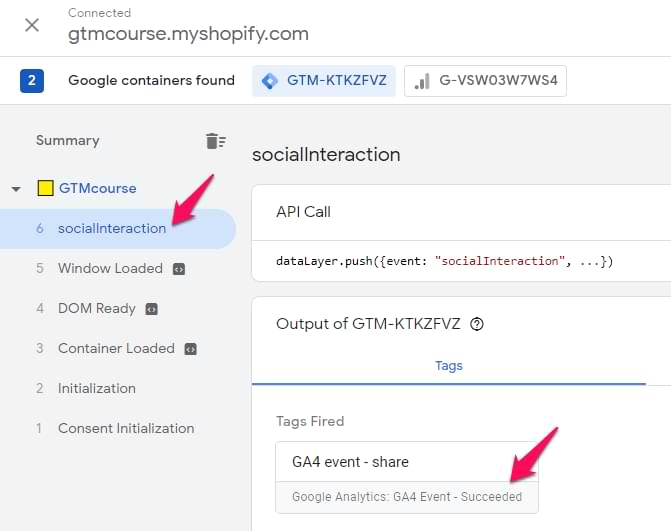
Task: Collapse the GTMcourse tree node
Action: [x=16, y=189]
